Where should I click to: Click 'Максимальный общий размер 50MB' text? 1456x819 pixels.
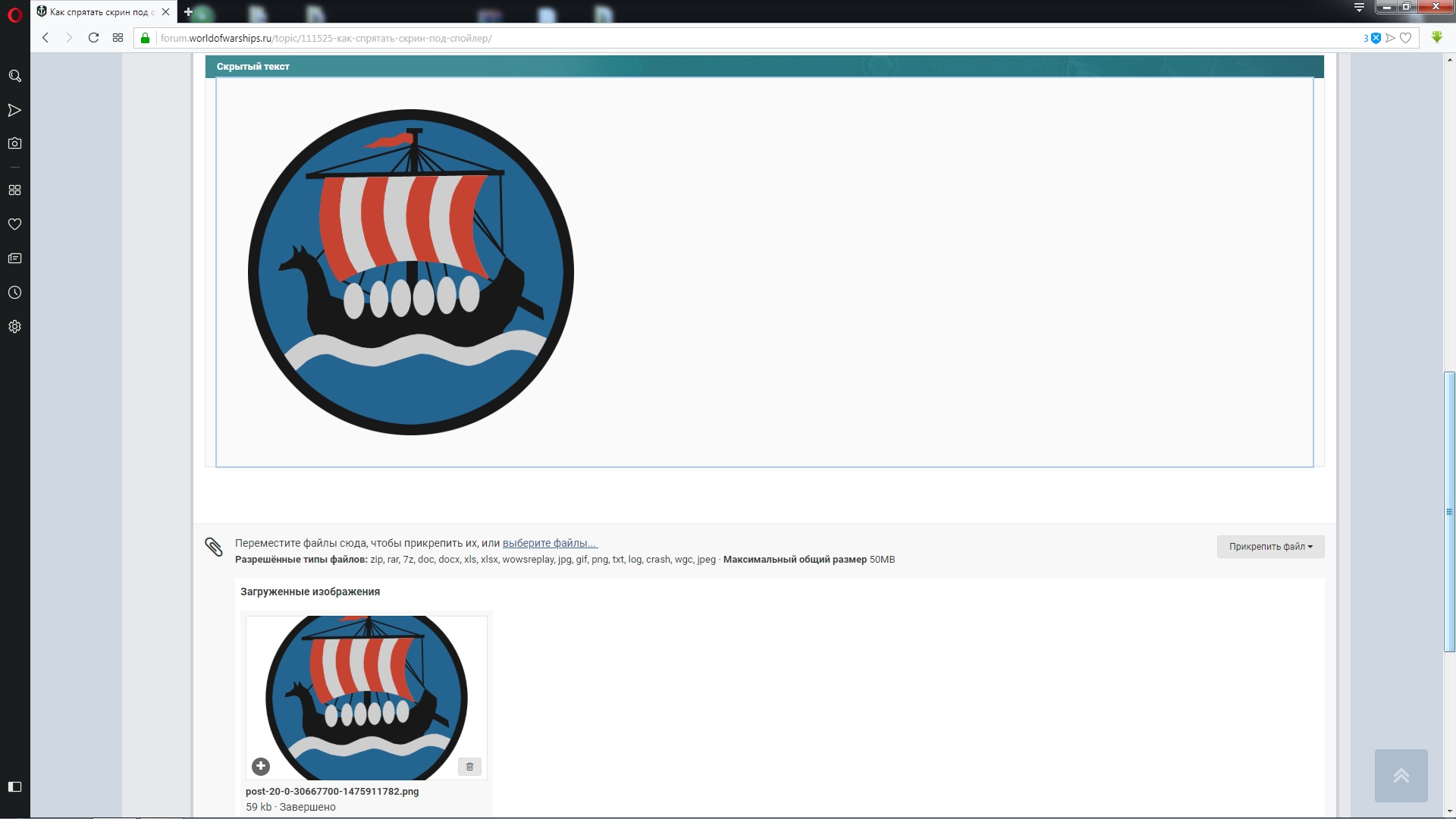coord(809,560)
